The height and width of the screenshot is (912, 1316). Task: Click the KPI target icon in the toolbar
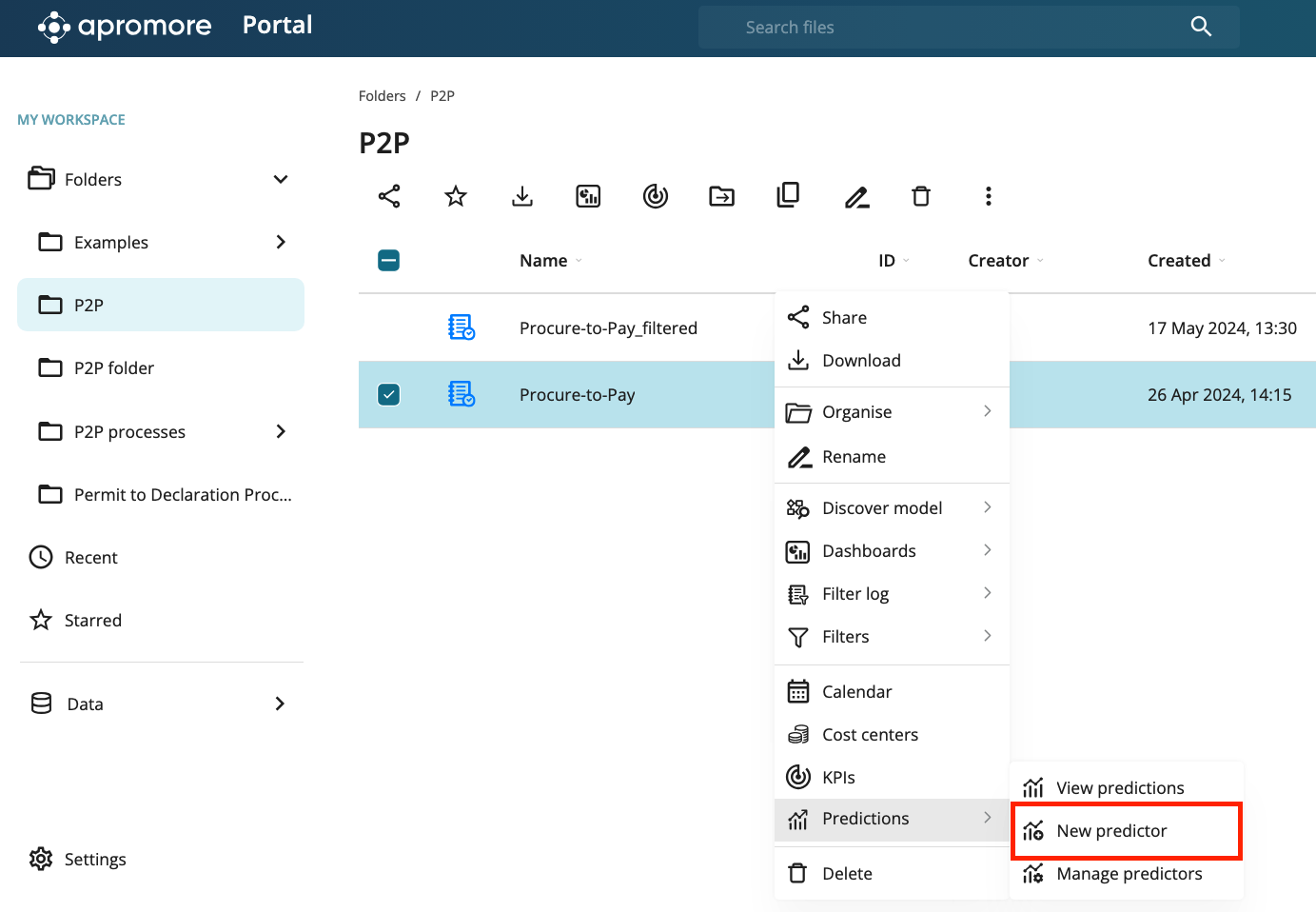coord(656,196)
